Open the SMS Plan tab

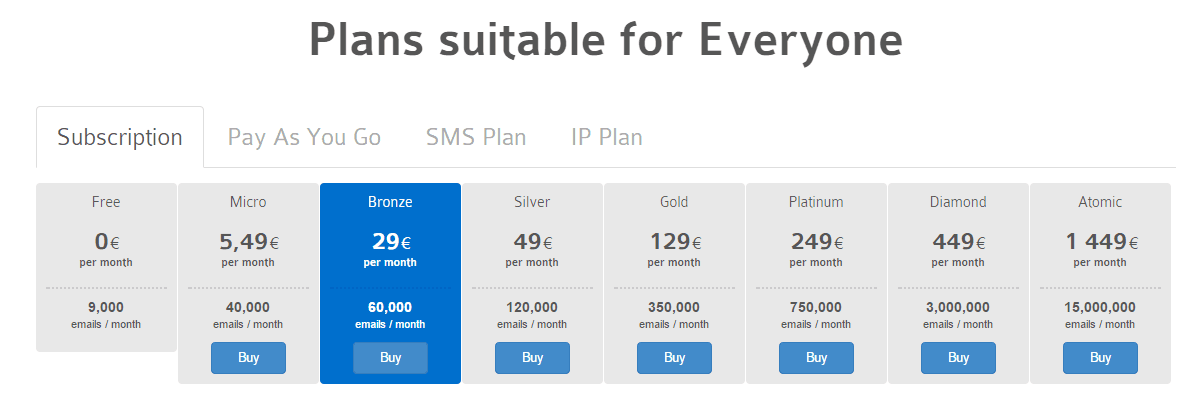coord(476,138)
